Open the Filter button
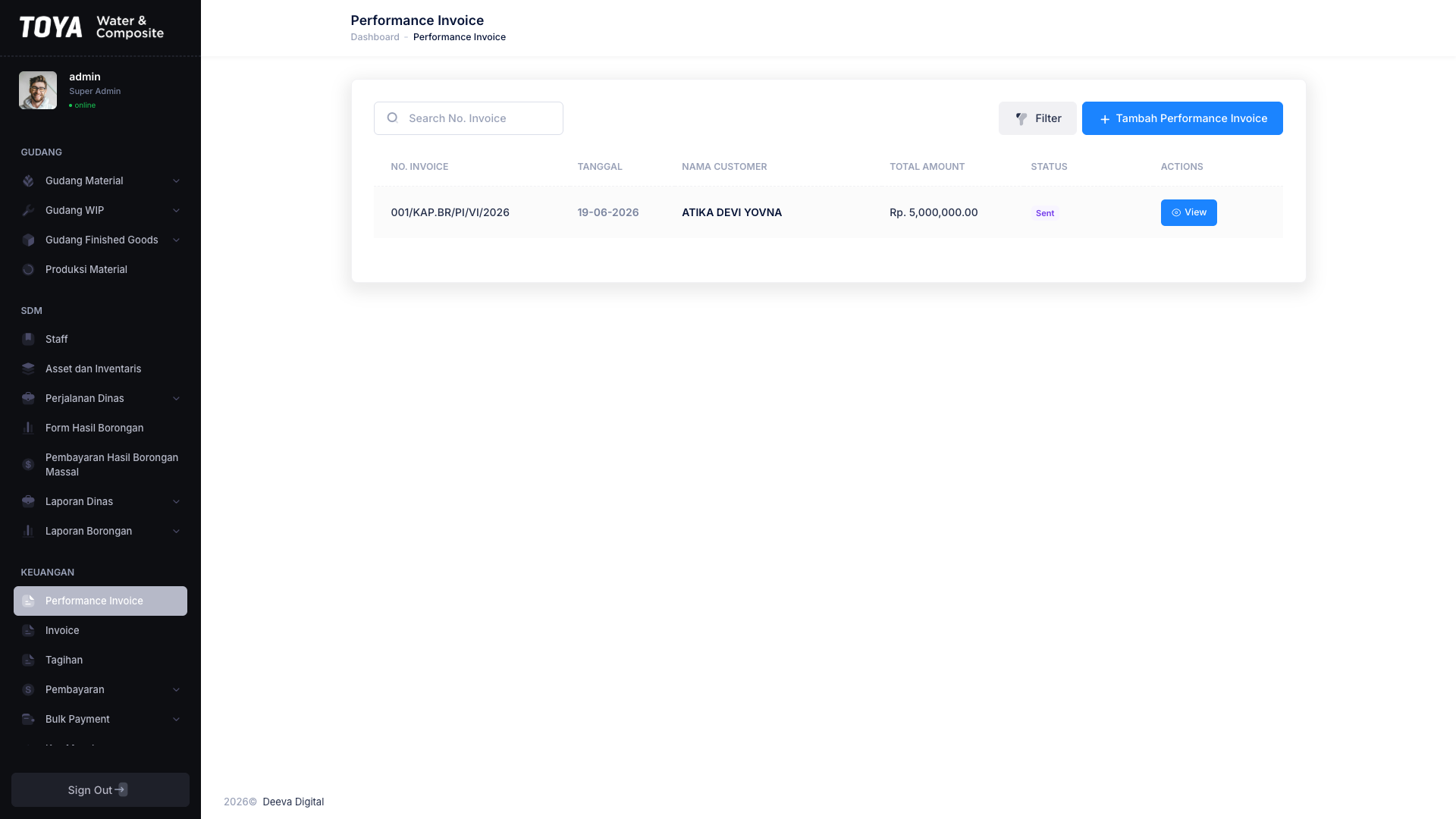The height and width of the screenshot is (819, 1456). click(1037, 118)
